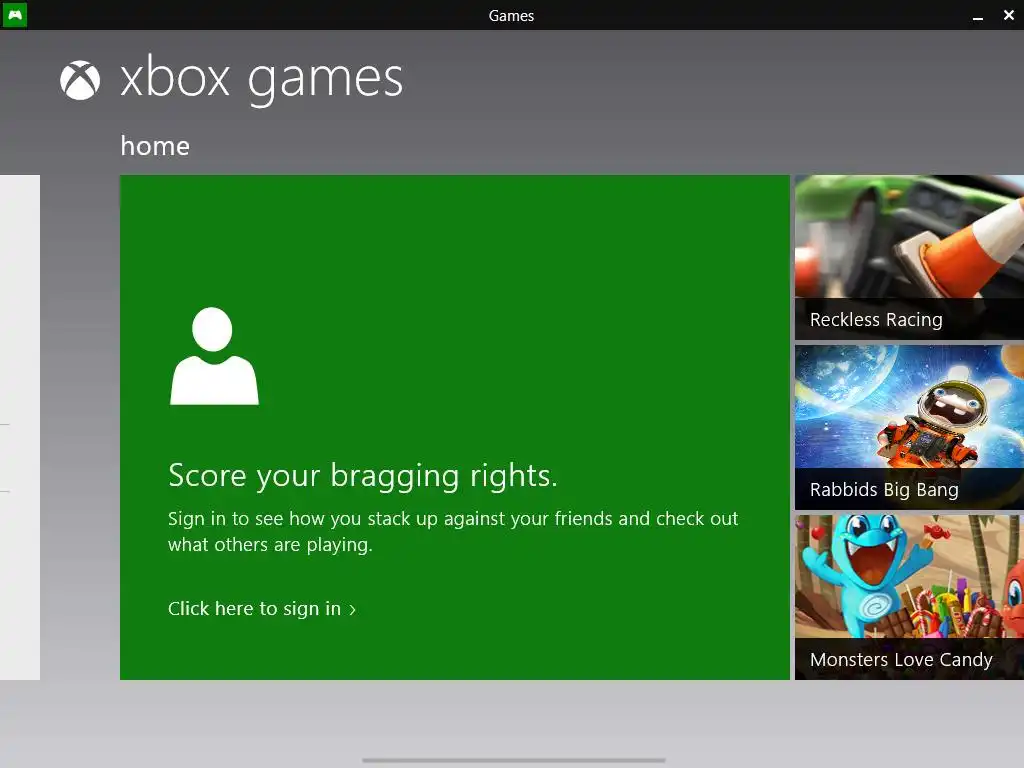Open the Click here to sign in link
Image resolution: width=1024 pixels, height=768 pixels.
[x=262, y=609]
